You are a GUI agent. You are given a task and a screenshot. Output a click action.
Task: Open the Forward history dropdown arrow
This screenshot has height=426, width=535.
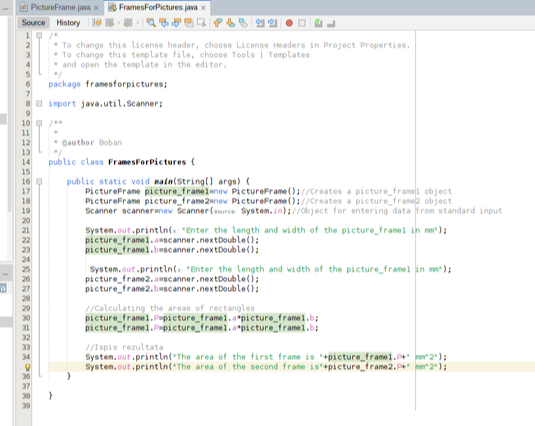137,23
